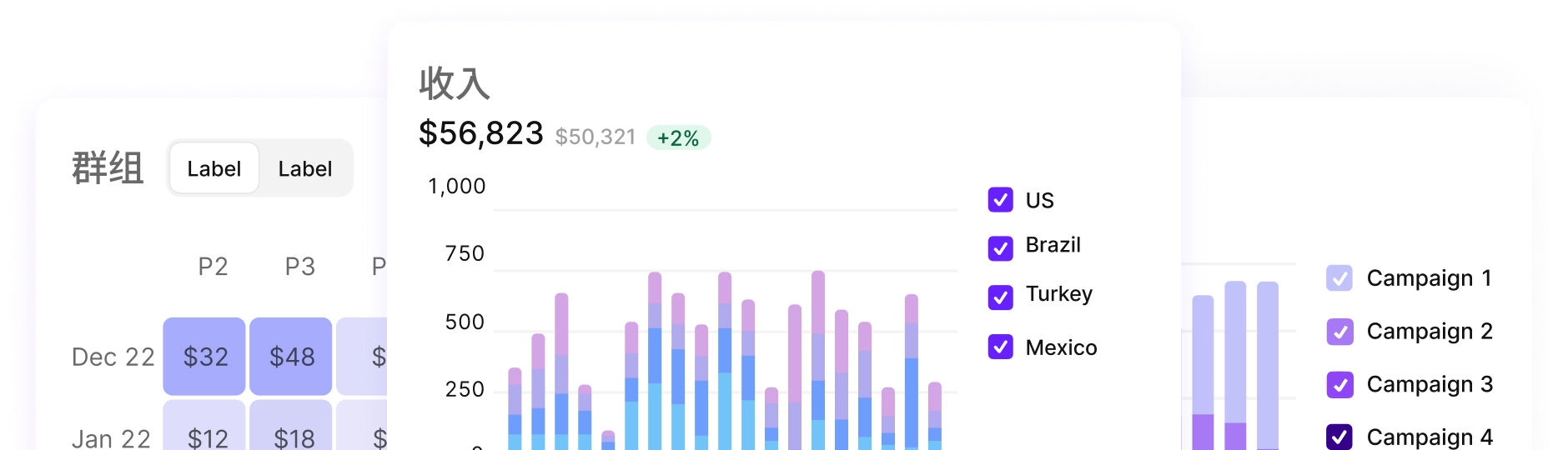Click the $56,823 revenue total
This screenshot has height=450, width=1568.
(481, 133)
